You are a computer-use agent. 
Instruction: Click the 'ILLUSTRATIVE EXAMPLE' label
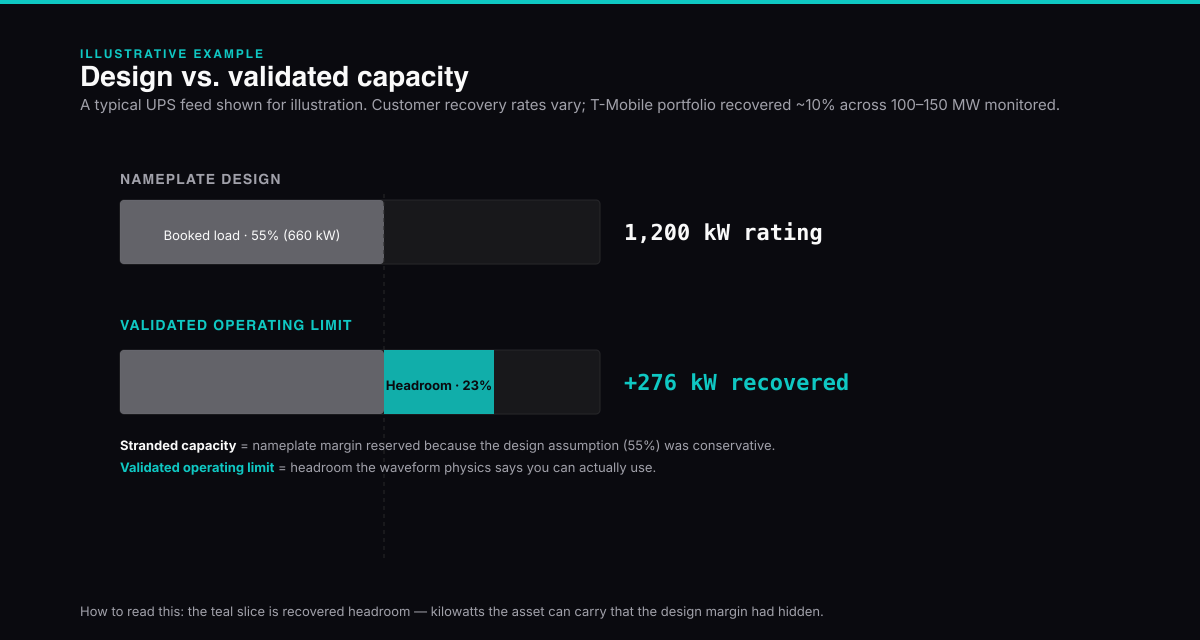[172, 54]
